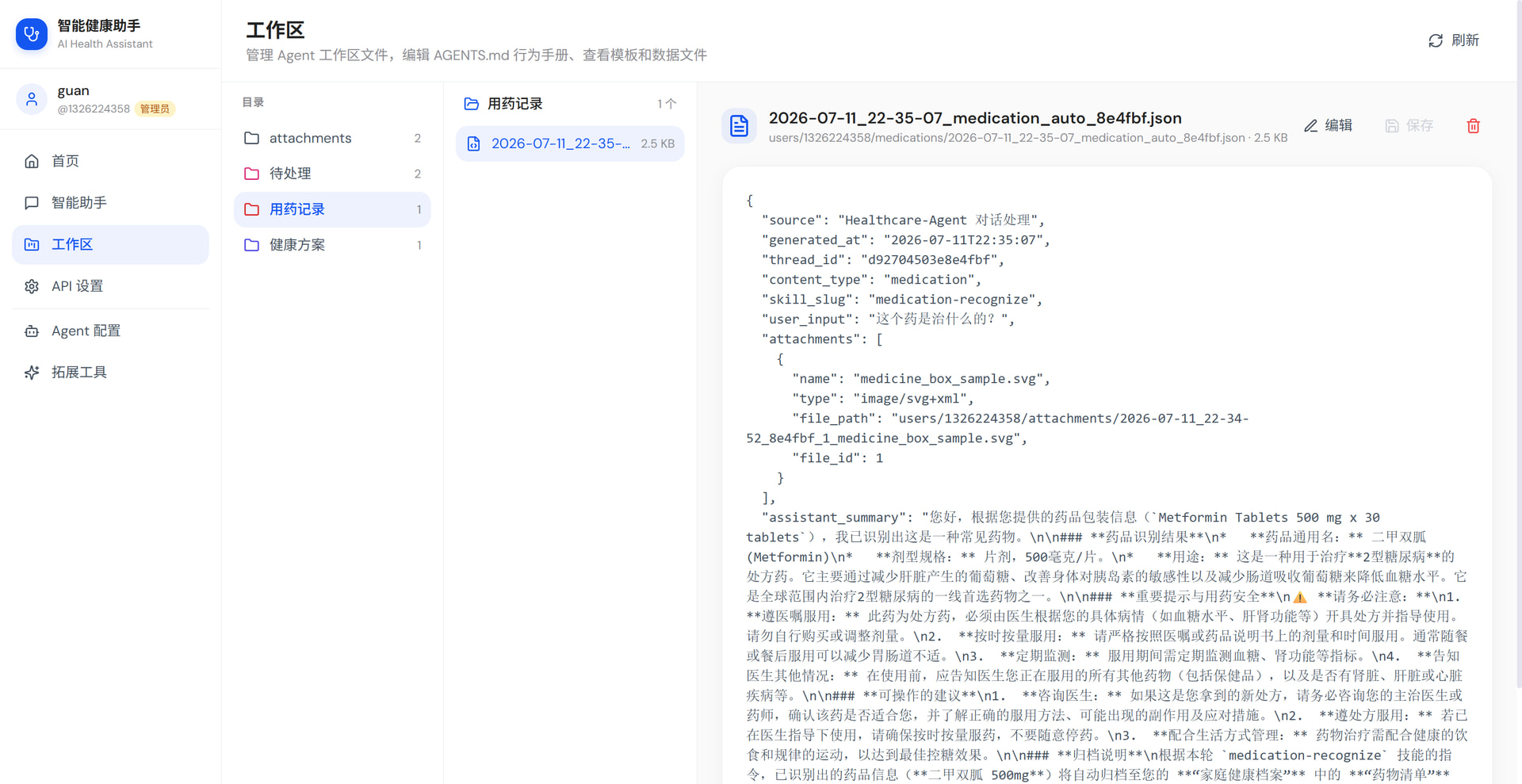The height and width of the screenshot is (784, 1522).
Task: Select the 用药记录 folder
Action: tap(332, 209)
